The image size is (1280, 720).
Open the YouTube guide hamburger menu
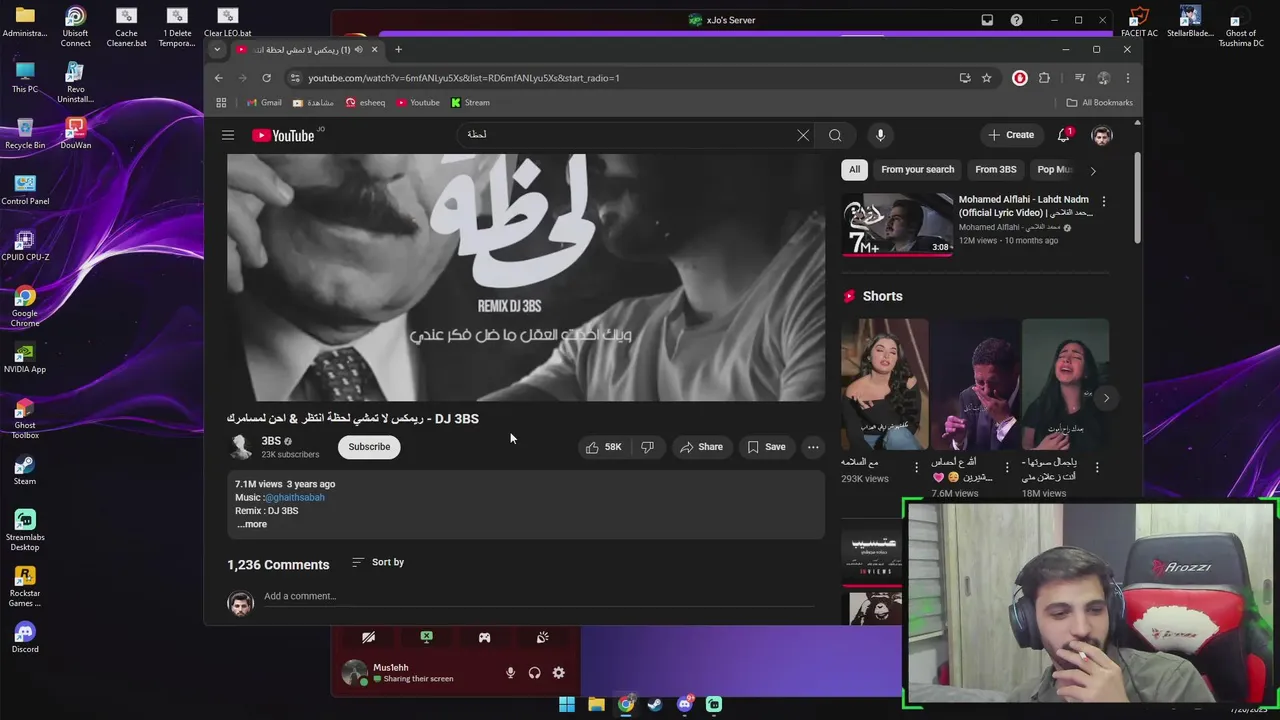[x=228, y=135]
